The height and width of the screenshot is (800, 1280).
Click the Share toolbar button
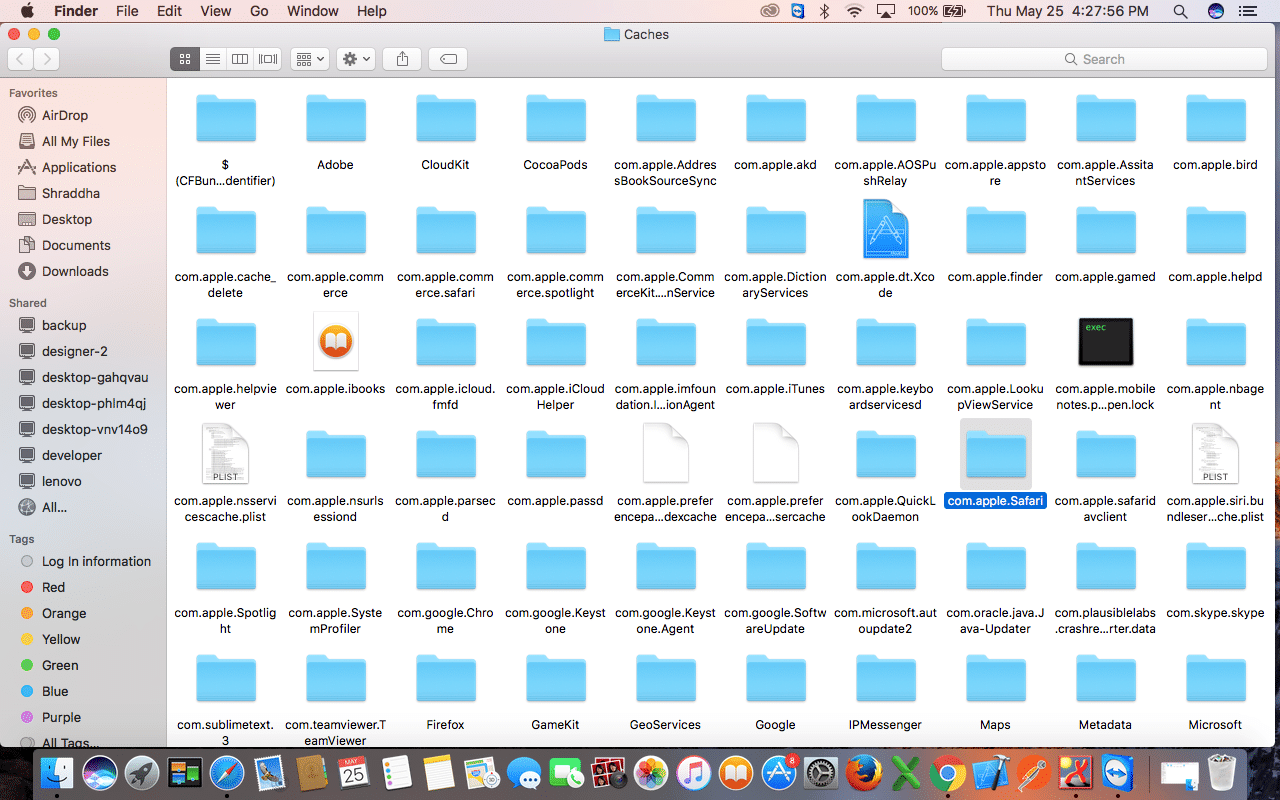tap(402, 59)
